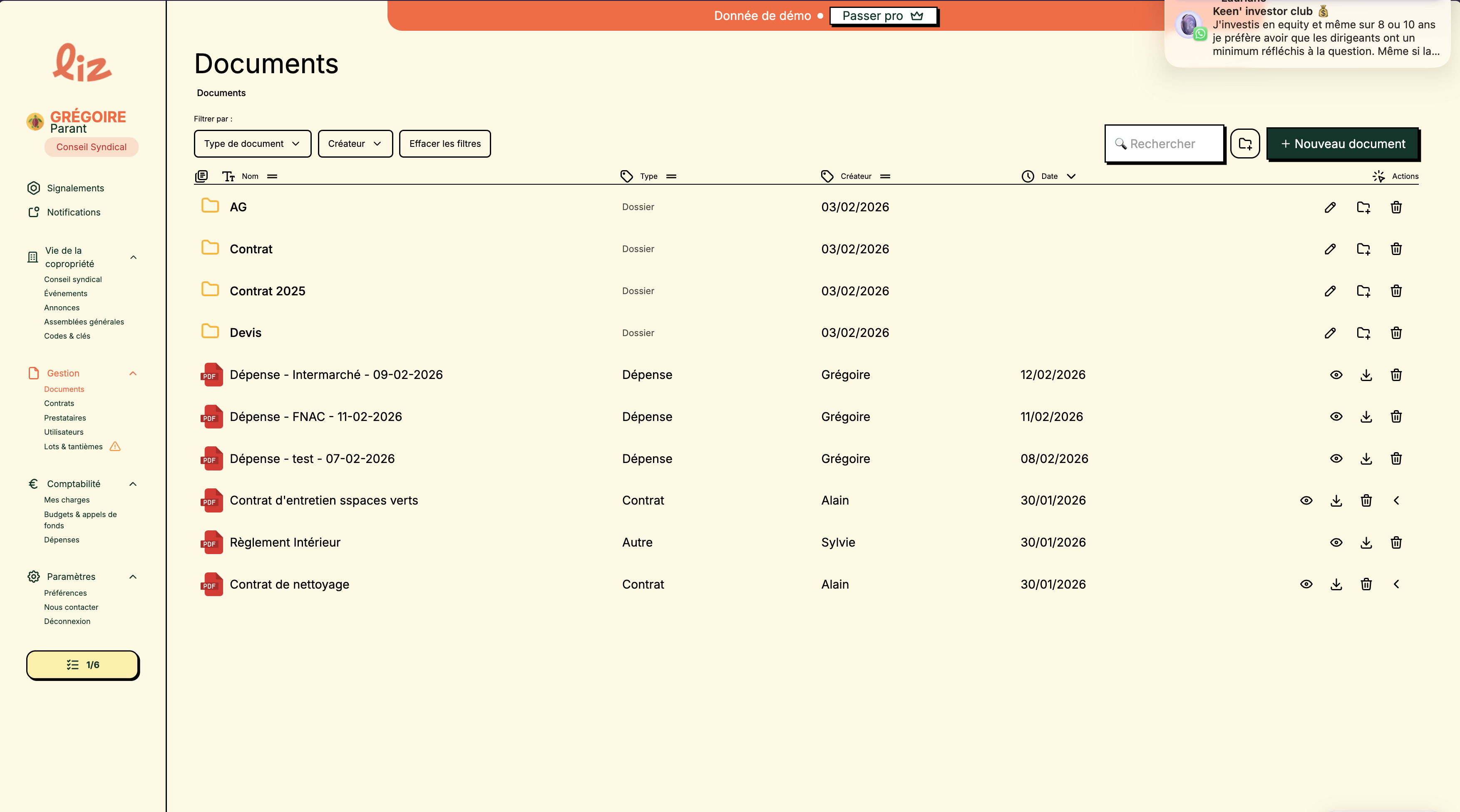Click Déconnexion link in sidebar
This screenshot has height=812, width=1460.
[67, 621]
